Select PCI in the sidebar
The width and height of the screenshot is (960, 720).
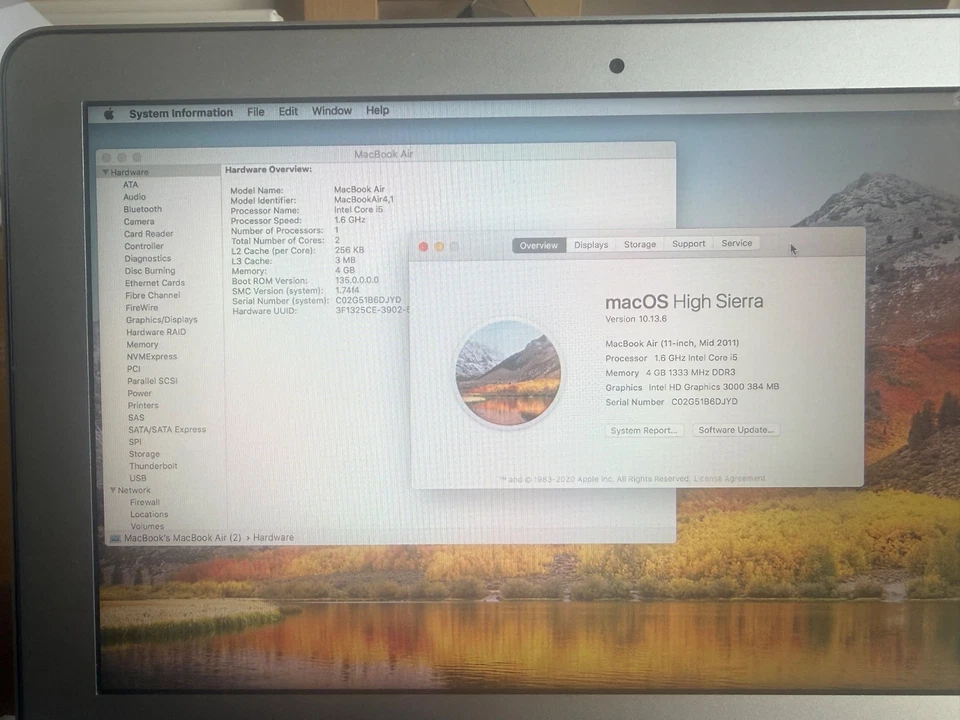133,369
